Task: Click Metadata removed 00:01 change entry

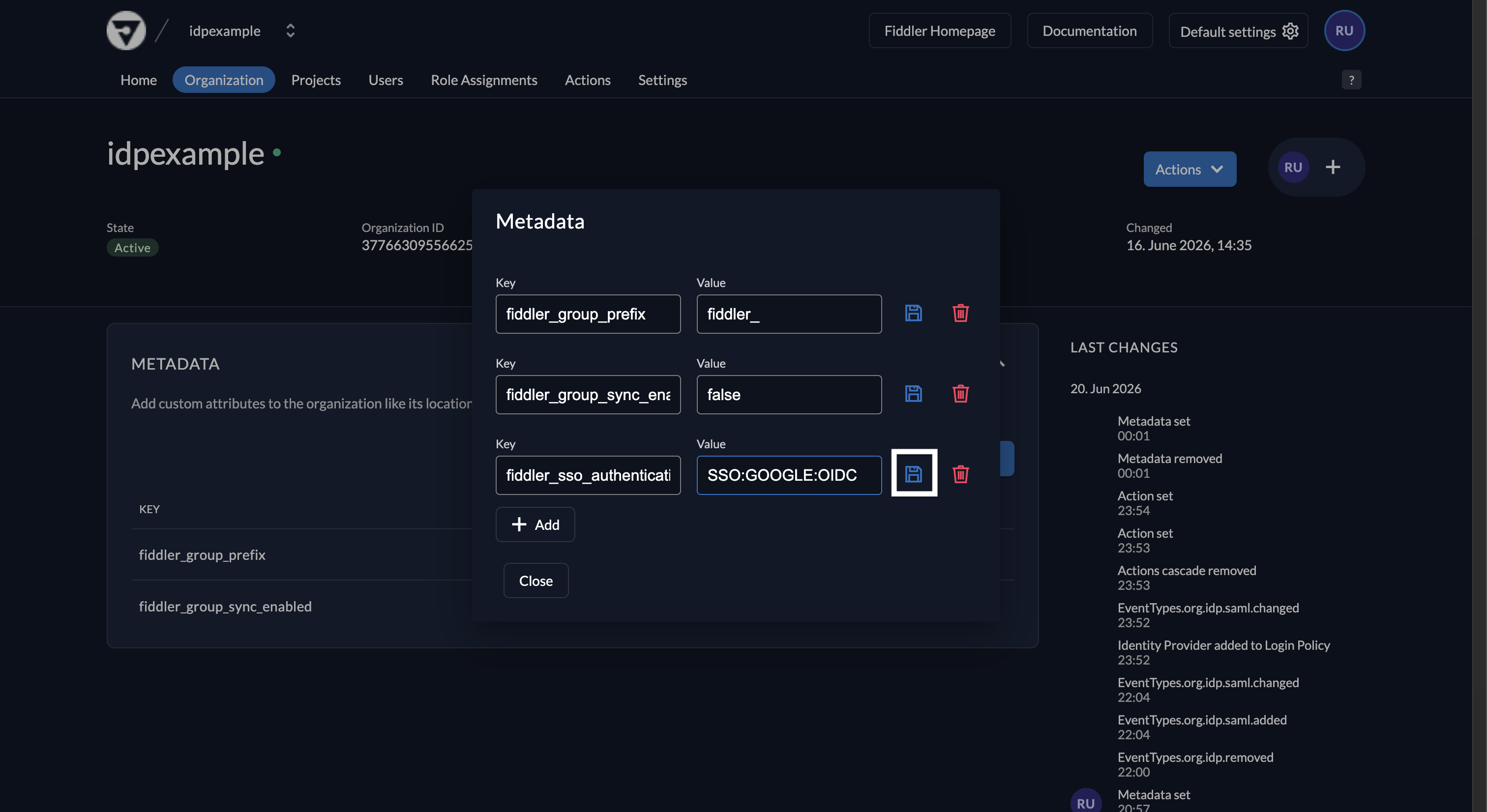Action: pyautogui.click(x=1169, y=465)
